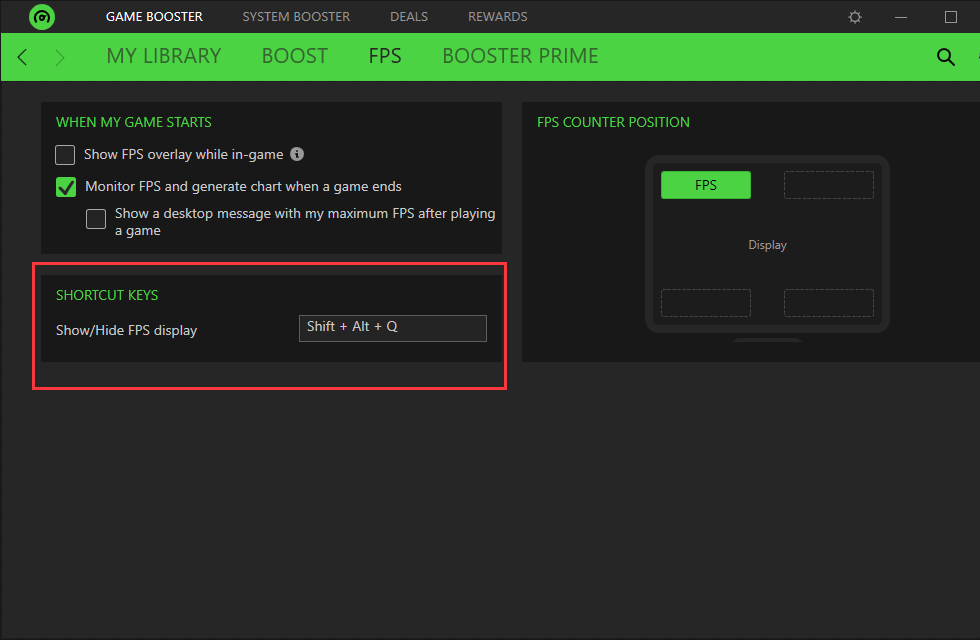Screen dimensions: 980x640
Task: Switch to the My Library tab
Action: 164,56
